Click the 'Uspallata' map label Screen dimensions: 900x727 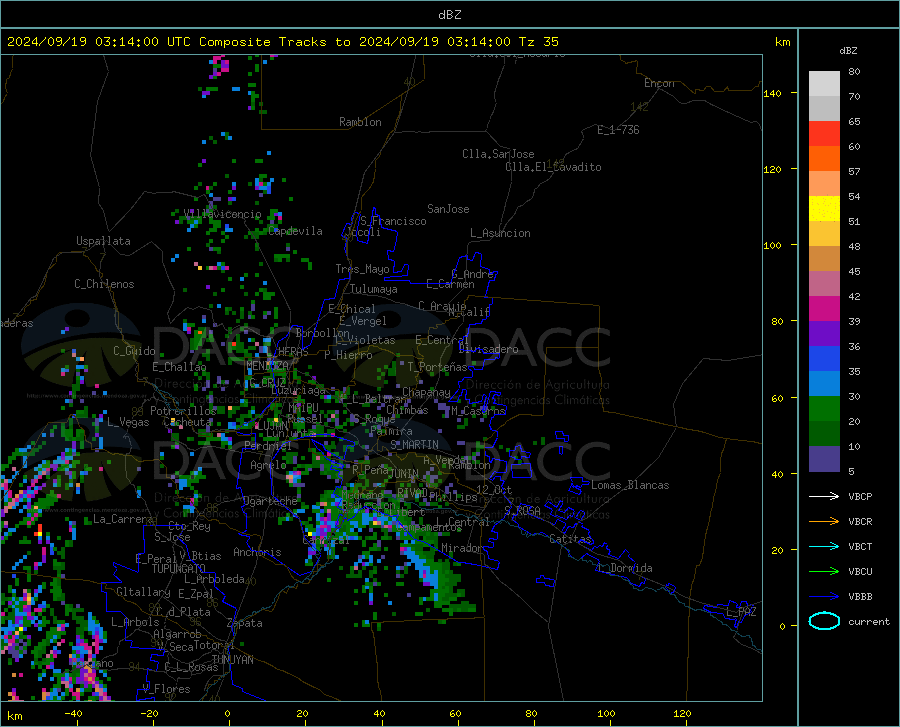[103, 241]
